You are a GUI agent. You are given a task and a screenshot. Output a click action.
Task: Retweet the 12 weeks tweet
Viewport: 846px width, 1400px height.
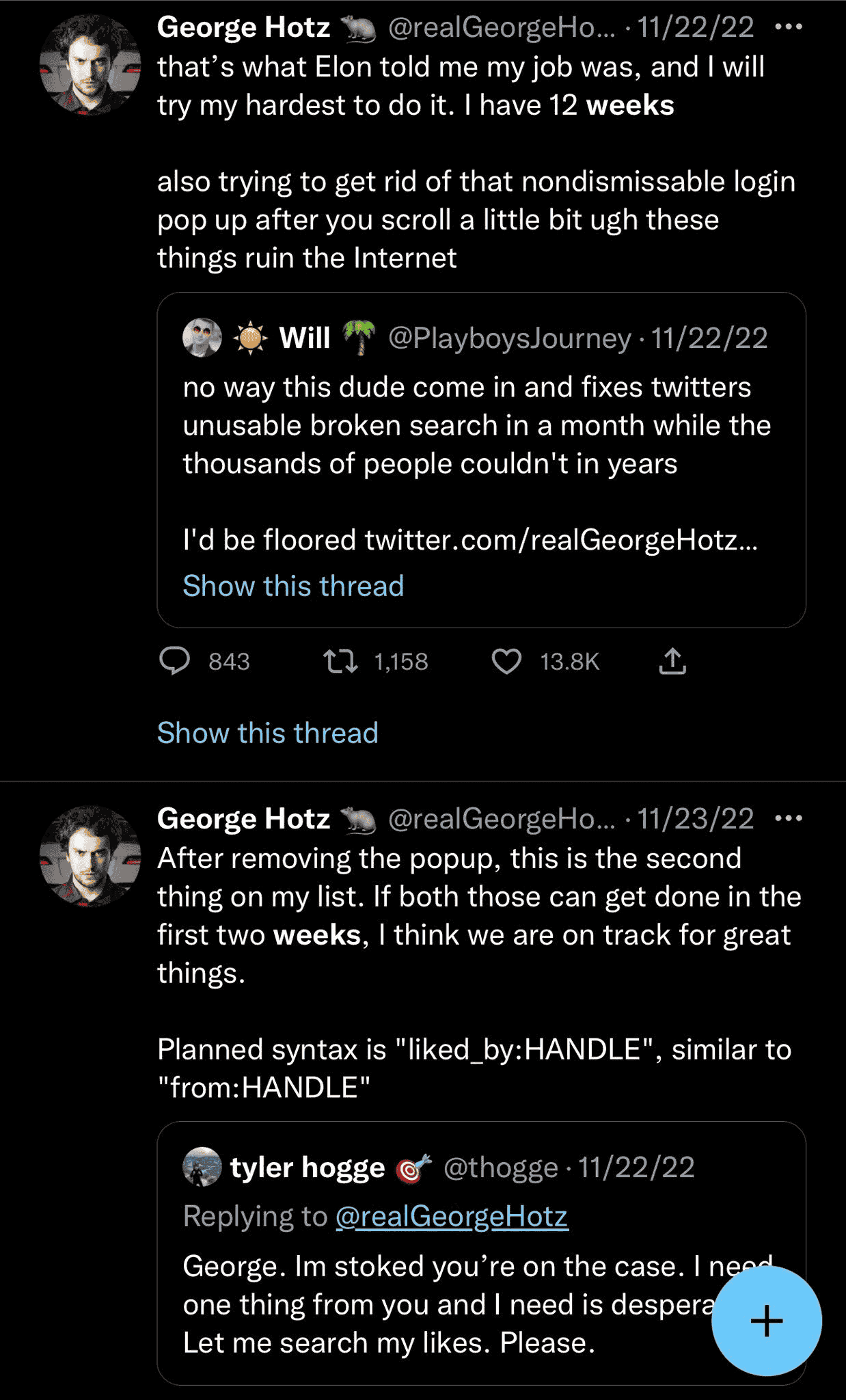(340, 661)
